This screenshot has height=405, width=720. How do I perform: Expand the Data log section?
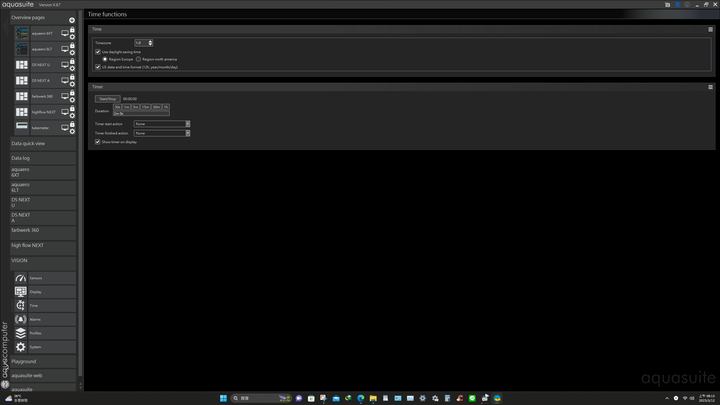(43, 158)
